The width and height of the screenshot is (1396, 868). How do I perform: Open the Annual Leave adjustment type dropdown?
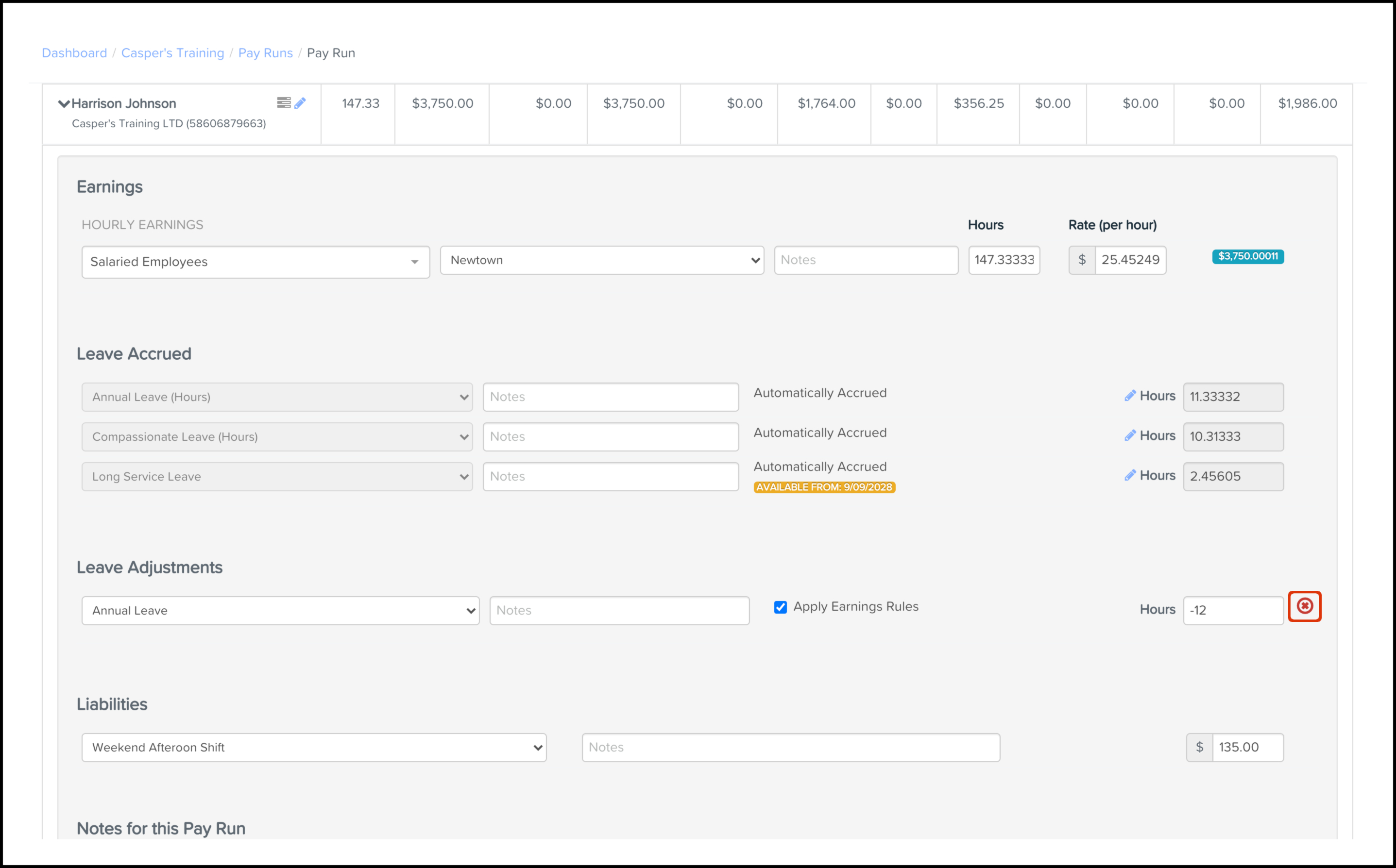(280, 610)
